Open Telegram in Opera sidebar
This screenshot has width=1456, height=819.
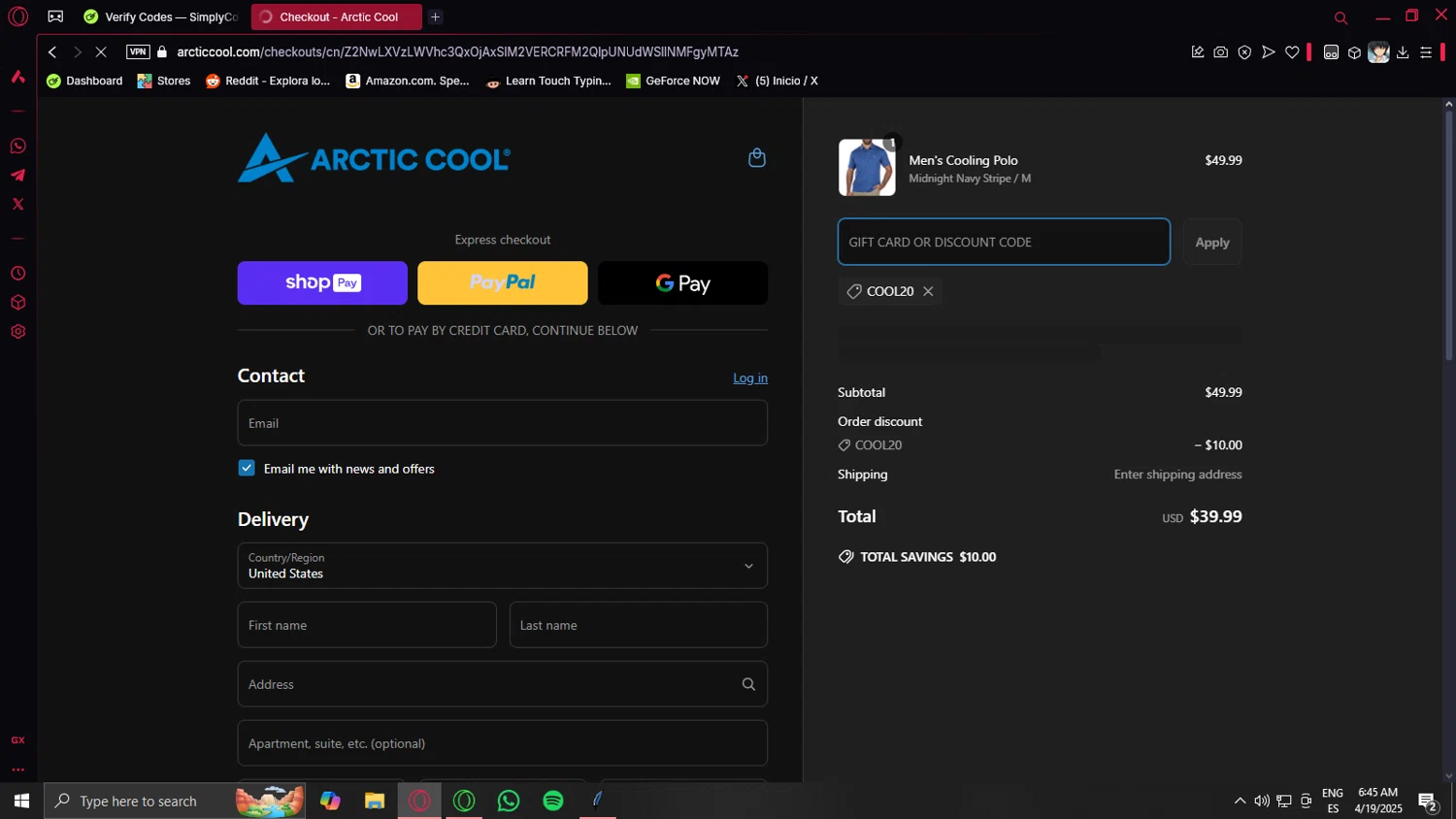click(x=17, y=175)
